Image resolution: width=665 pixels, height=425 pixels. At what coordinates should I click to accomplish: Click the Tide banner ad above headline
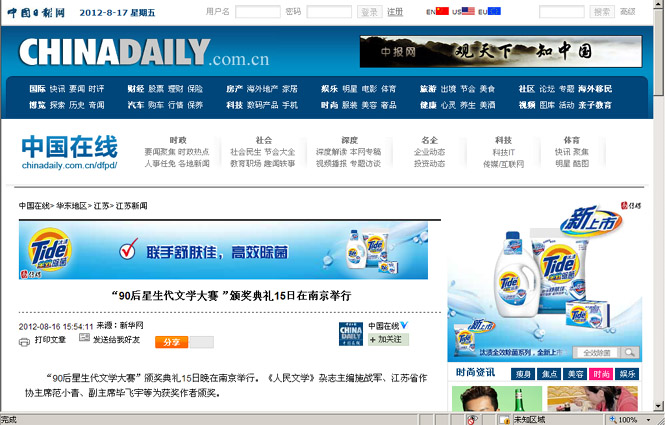tap(223, 250)
